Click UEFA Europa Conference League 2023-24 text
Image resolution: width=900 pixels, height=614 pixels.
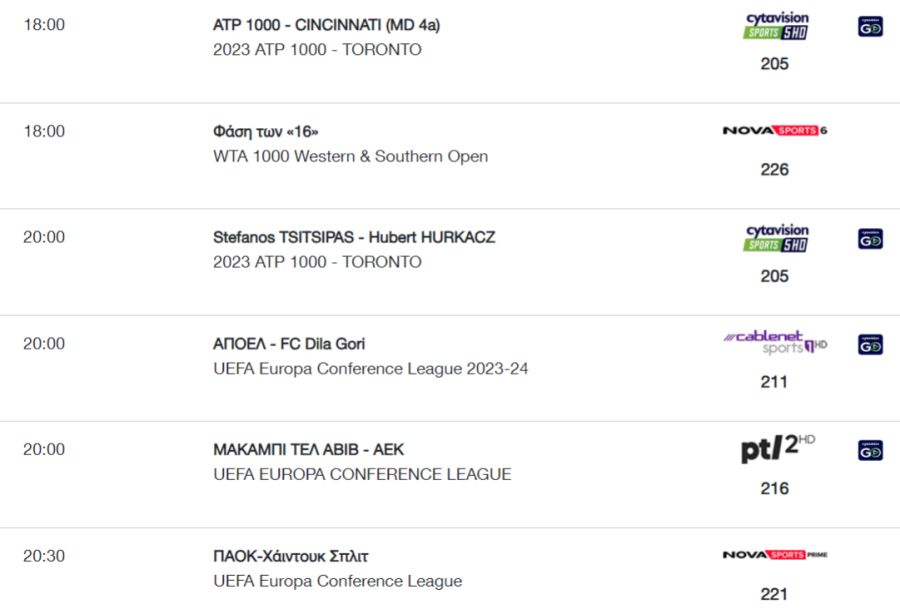pyautogui.click(x=370, y=368)
